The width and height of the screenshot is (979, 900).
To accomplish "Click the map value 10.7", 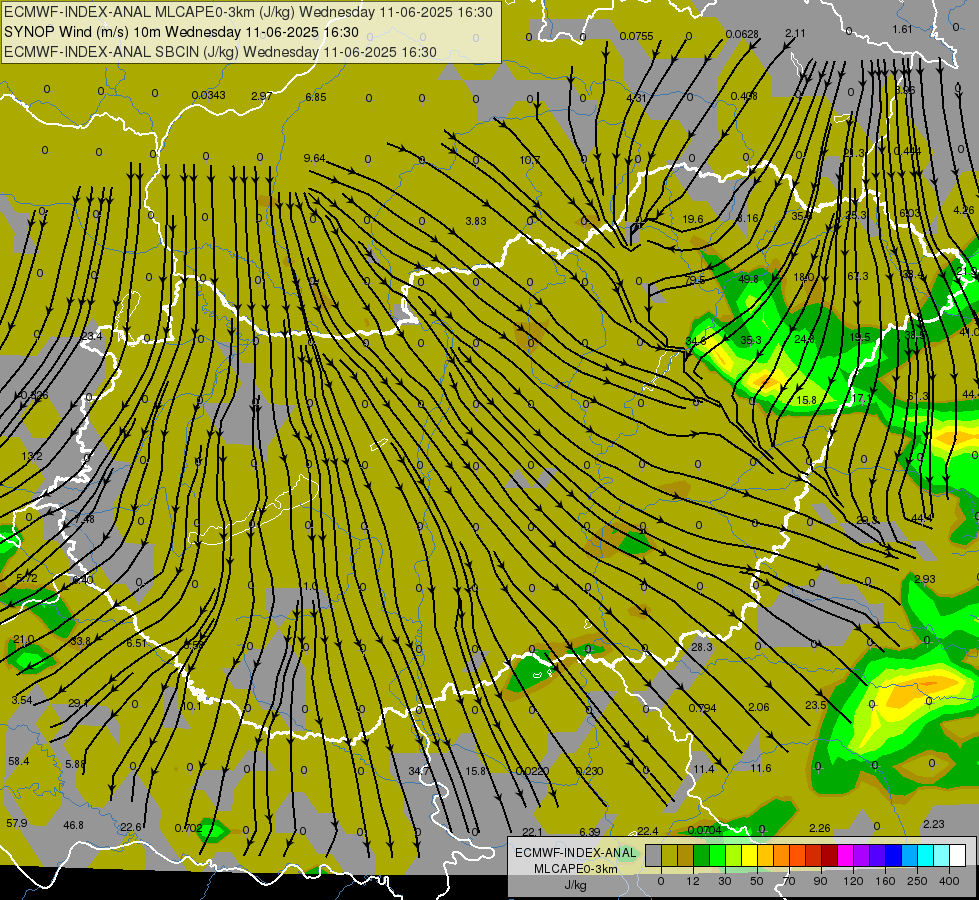I will tap(529, 160).
